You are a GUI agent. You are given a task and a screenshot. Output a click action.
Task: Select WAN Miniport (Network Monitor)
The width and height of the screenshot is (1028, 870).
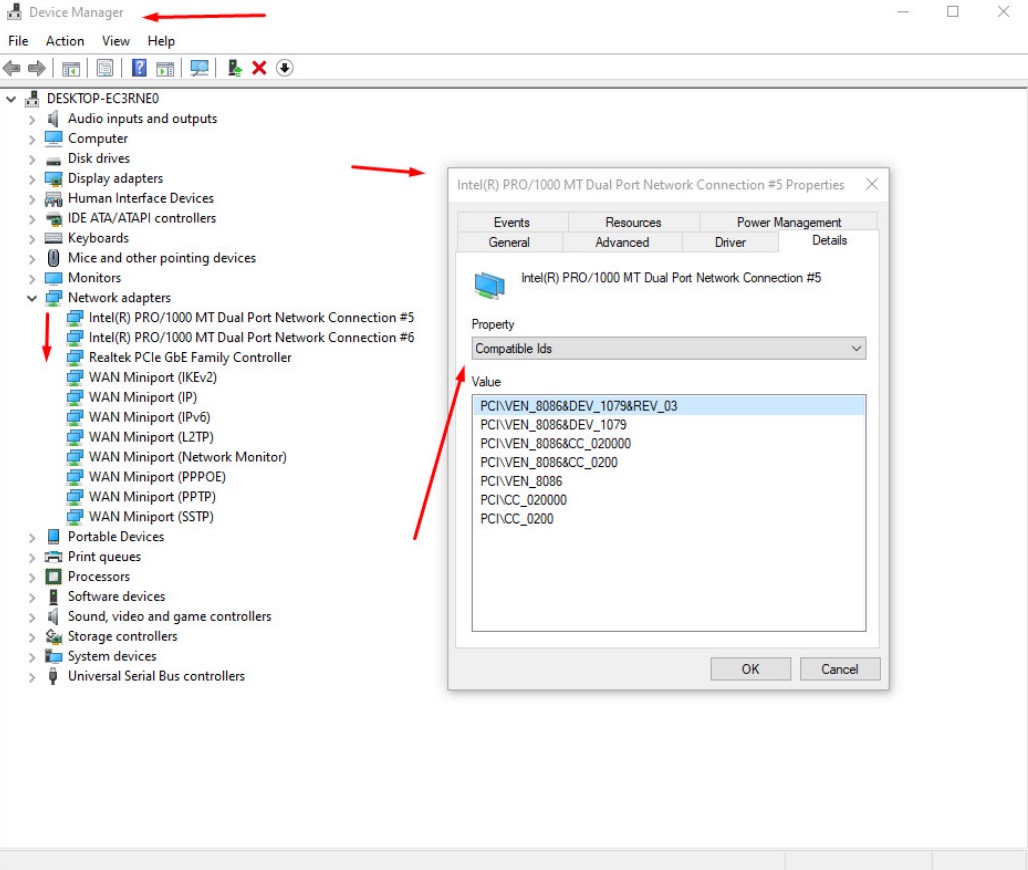click(x=188, y=457)
